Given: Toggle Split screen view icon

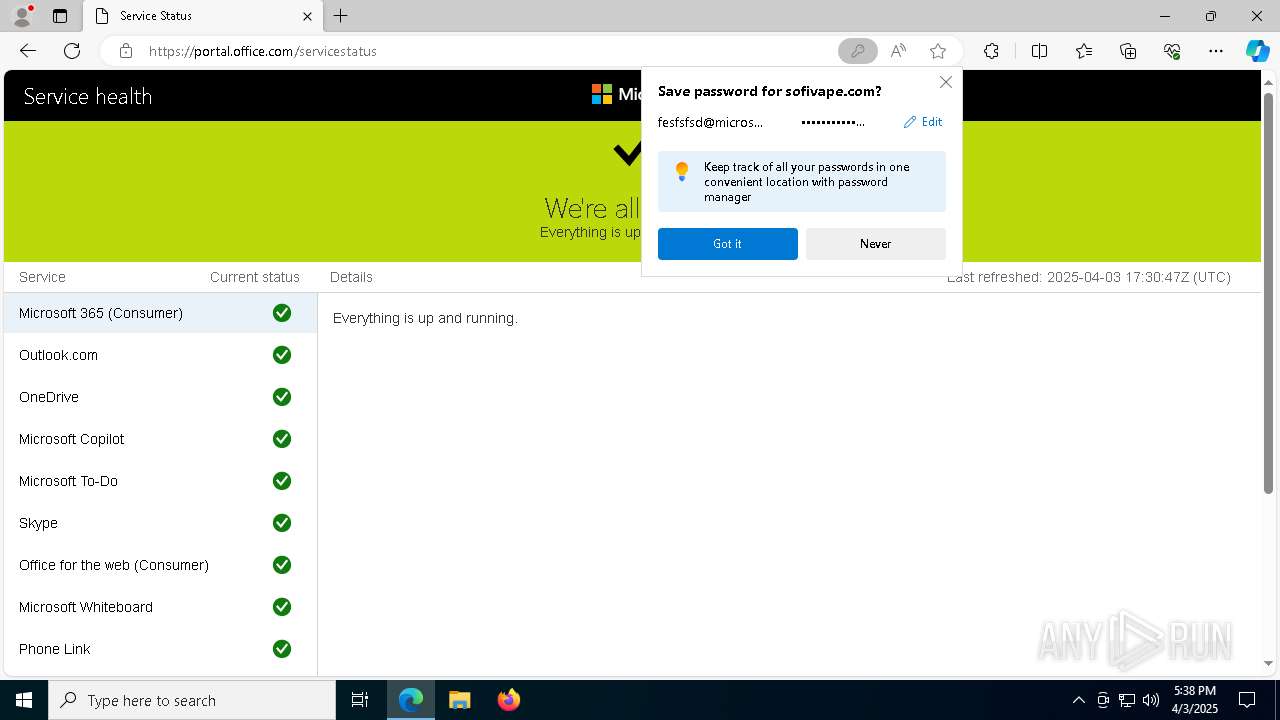Looking at the screenshot, I should pos(1039,51).
